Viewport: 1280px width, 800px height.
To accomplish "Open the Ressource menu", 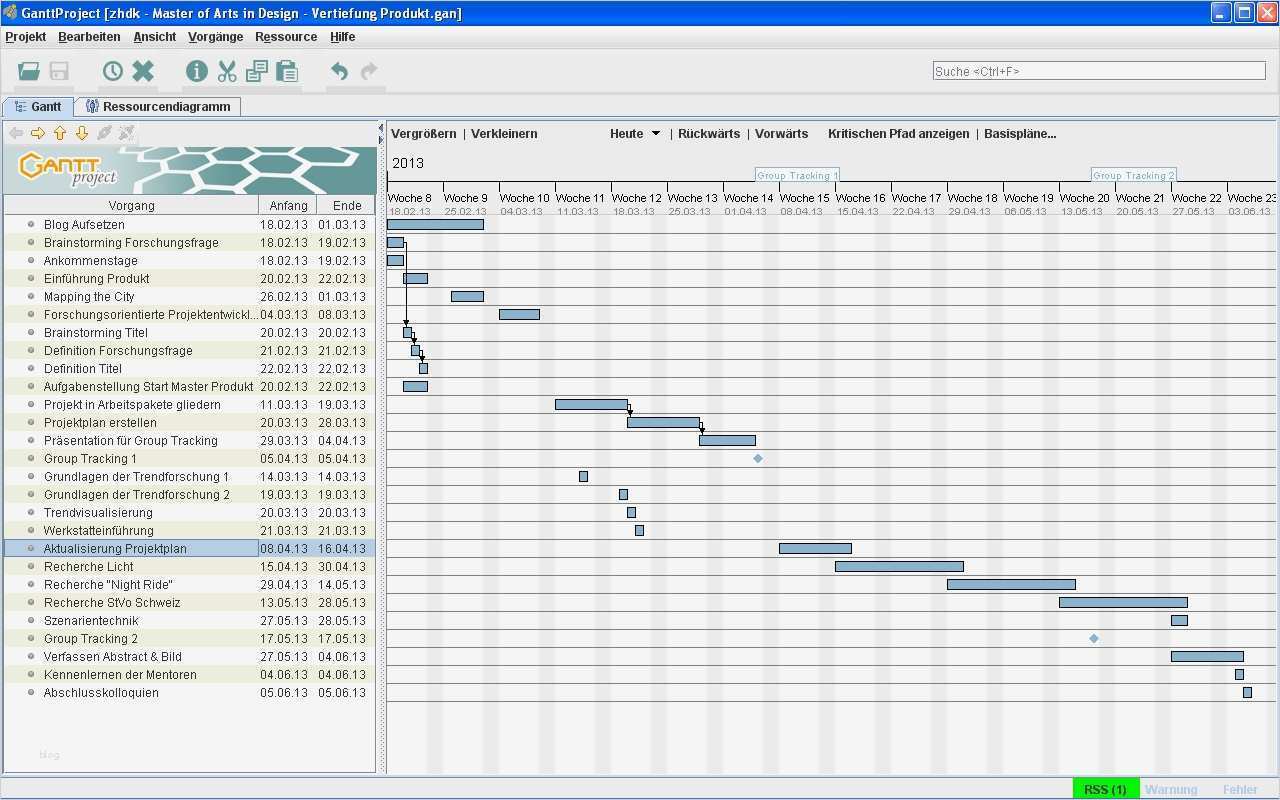I will [286, 37].
